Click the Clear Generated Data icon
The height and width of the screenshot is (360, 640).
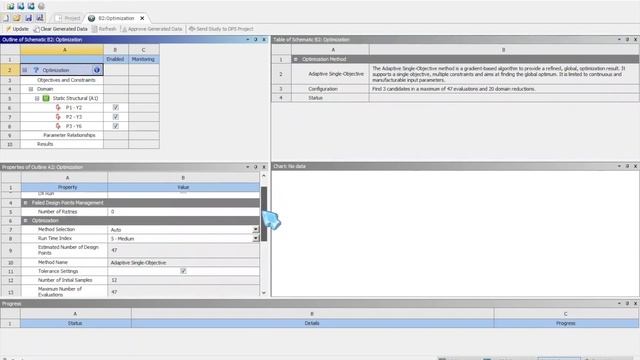tap(36, 29)
